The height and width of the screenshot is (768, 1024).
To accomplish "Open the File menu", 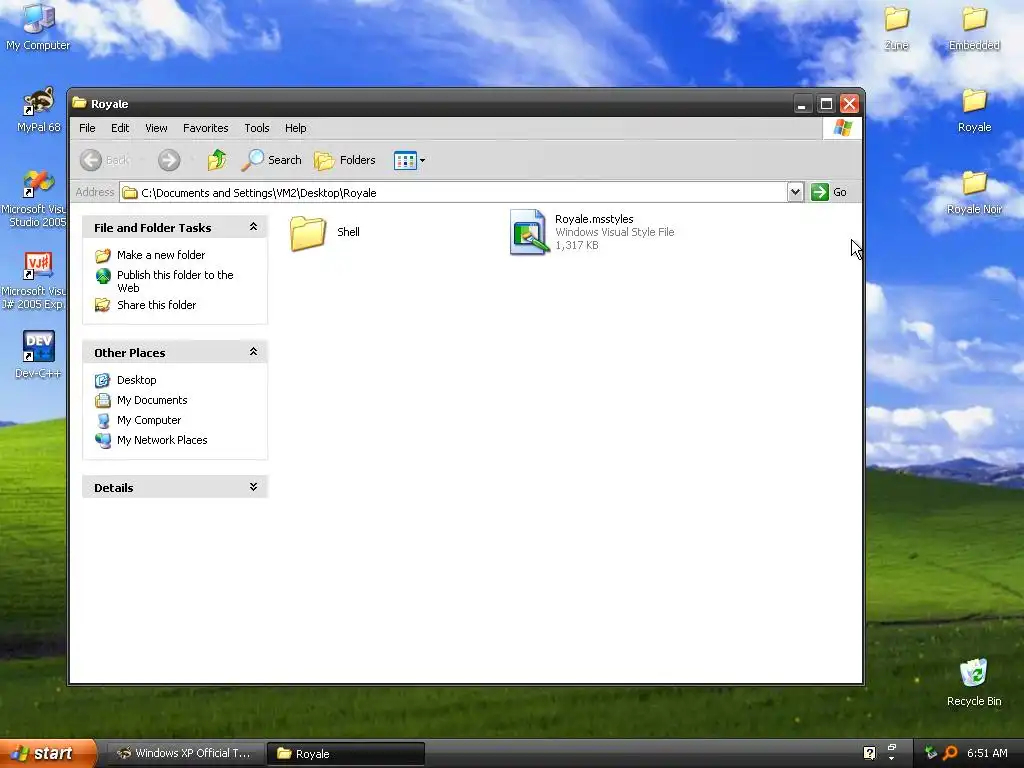I will pyautogui.click(x=87, y=128).
